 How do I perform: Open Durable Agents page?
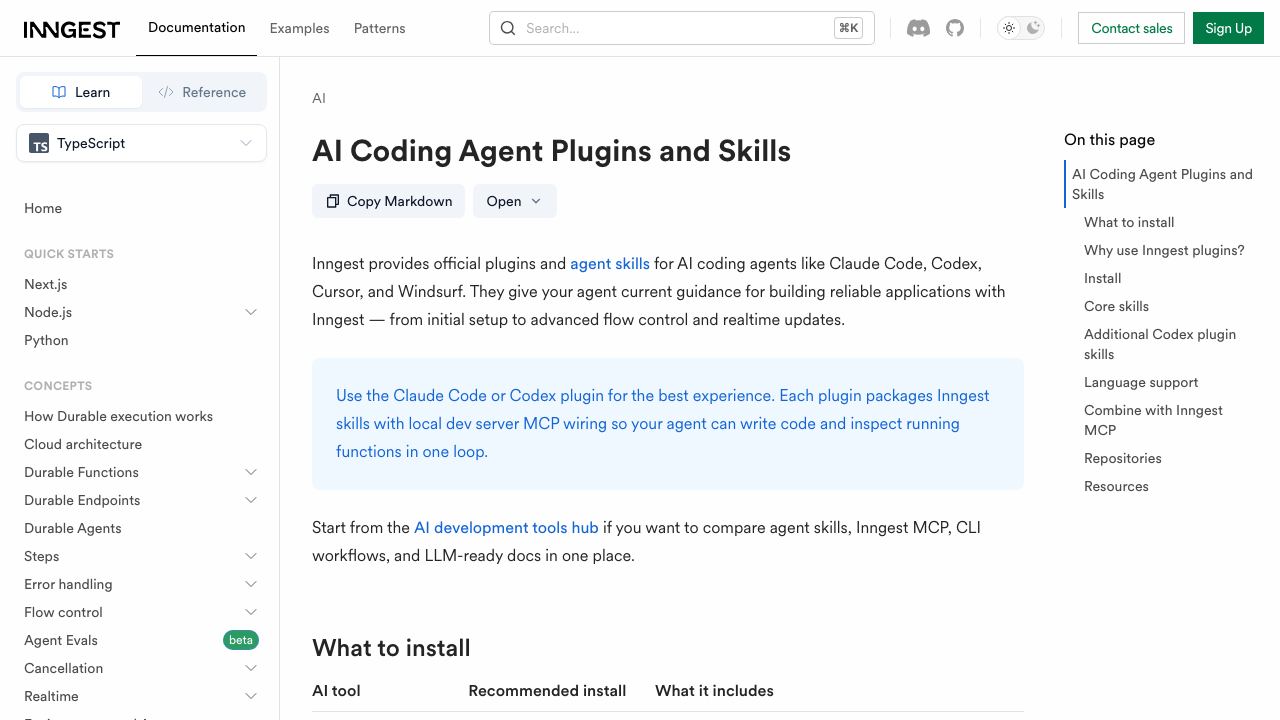tap(73, 528)
